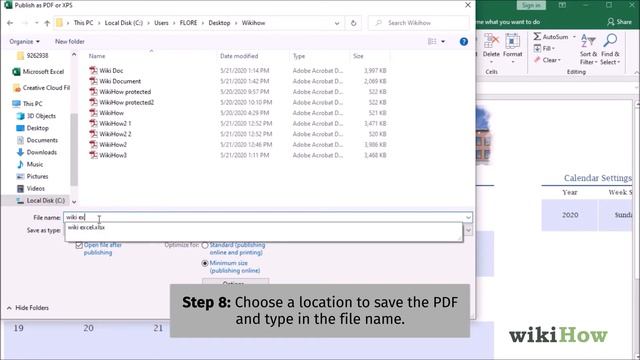Click the Search Wikihow box
This screenshot has width=640, height=360.
pyautogui.click(x=419, y=23)
